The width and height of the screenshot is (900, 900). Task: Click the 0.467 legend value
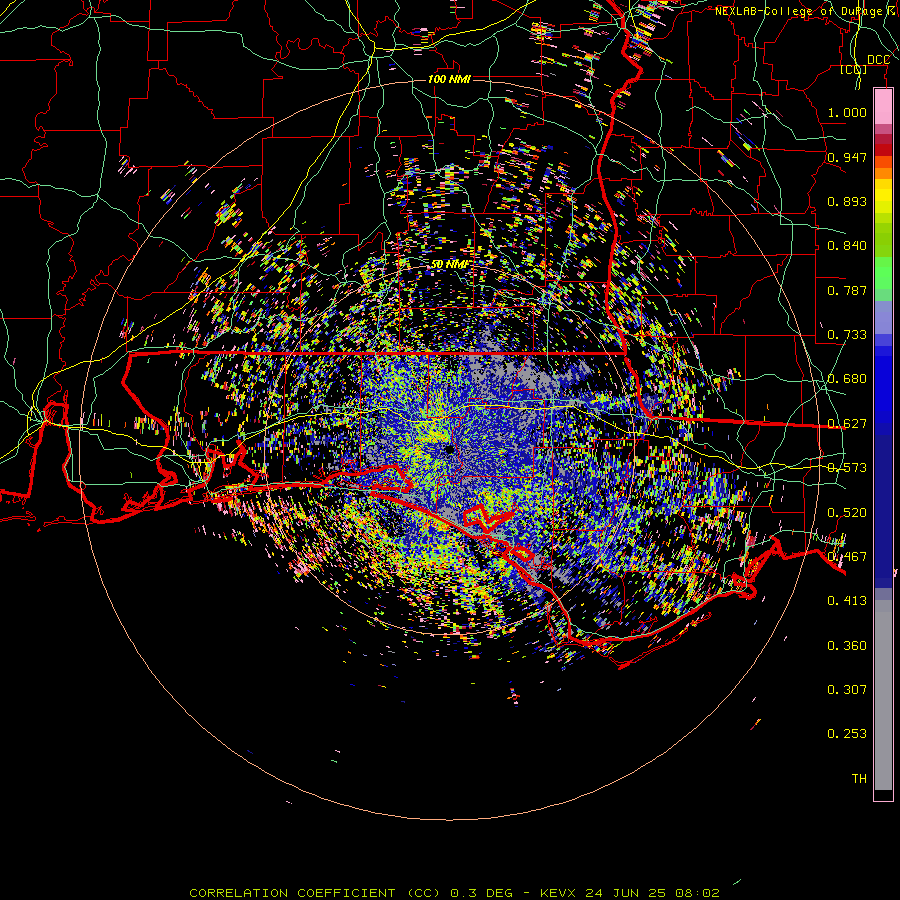coord(847,557)
